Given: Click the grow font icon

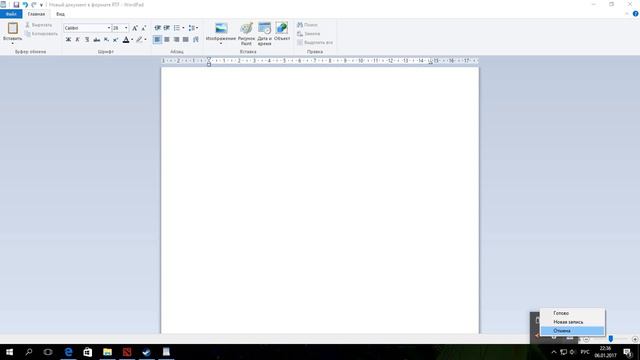Looking at the screenshot, I should pyautogui.click(x=135, y=28).
